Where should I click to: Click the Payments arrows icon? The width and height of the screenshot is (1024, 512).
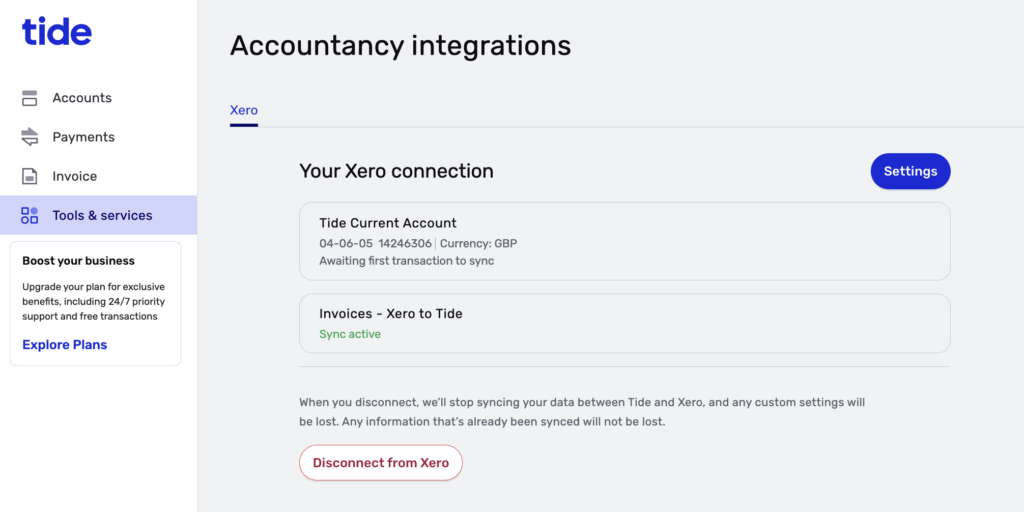click(x=29, y=137)
